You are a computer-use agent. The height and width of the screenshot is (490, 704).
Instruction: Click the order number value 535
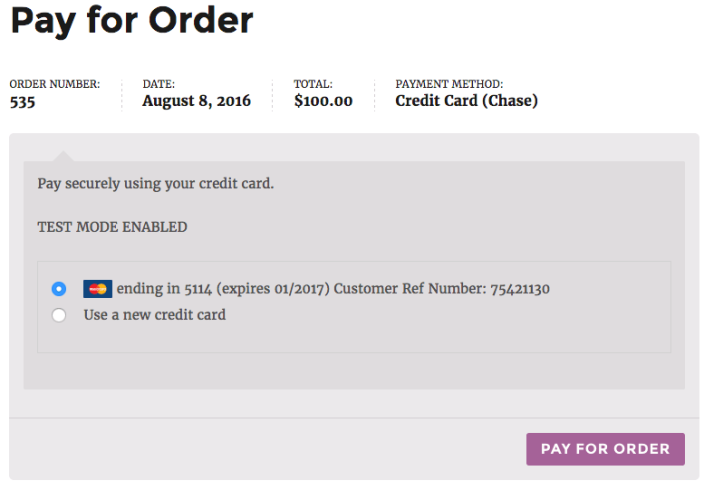(x=23, y=101)
